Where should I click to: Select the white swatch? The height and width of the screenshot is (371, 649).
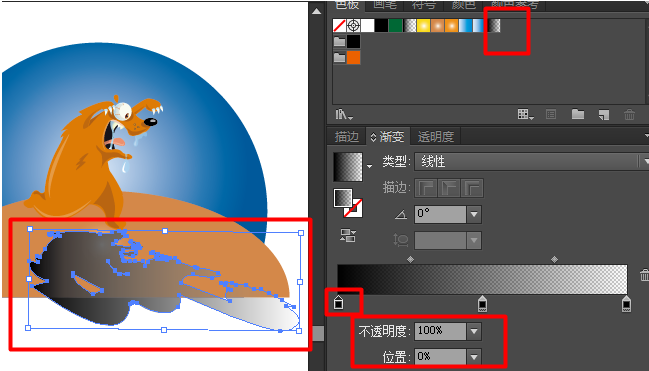(367, 26)
